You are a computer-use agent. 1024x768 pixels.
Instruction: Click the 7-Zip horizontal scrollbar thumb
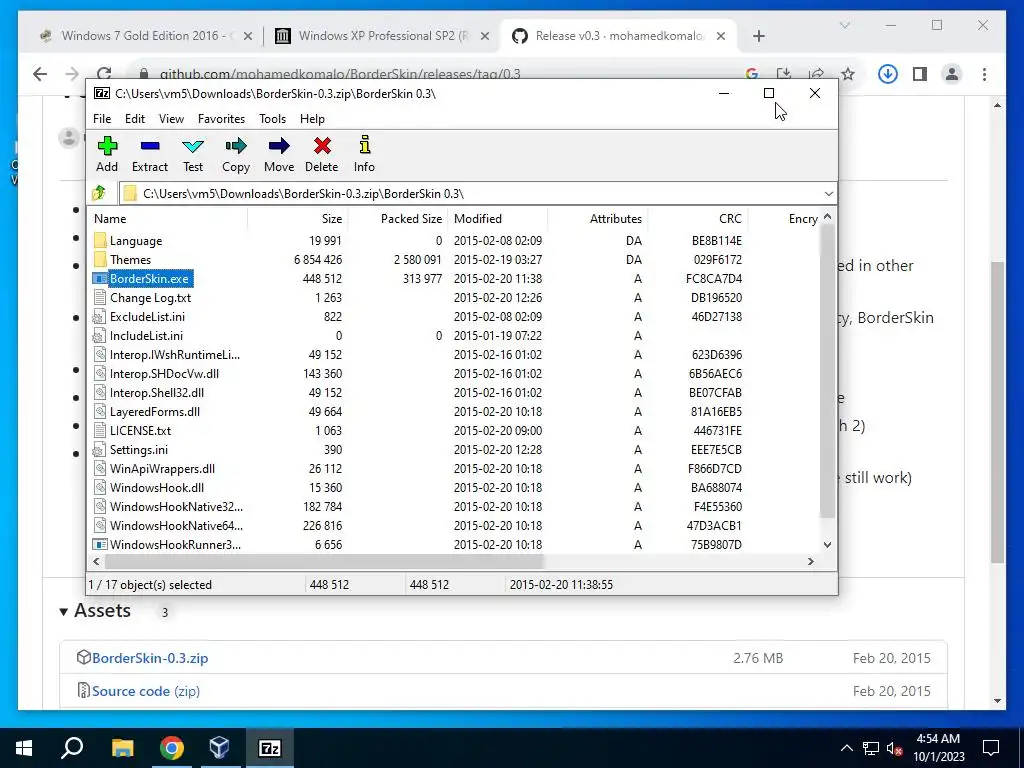[324, 561]
